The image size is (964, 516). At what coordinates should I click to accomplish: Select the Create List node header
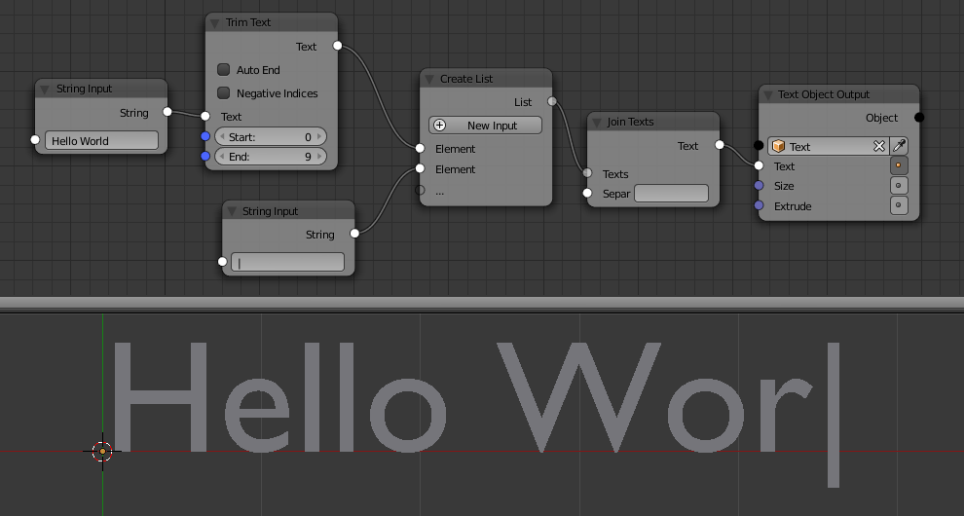pos(486,79)
